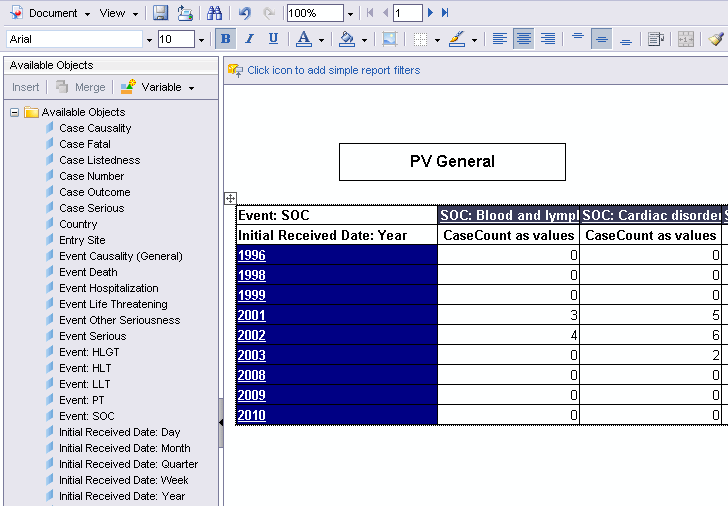728x506 pixels.
Task: Go to the next page arrow
Action: coord(431,13)
